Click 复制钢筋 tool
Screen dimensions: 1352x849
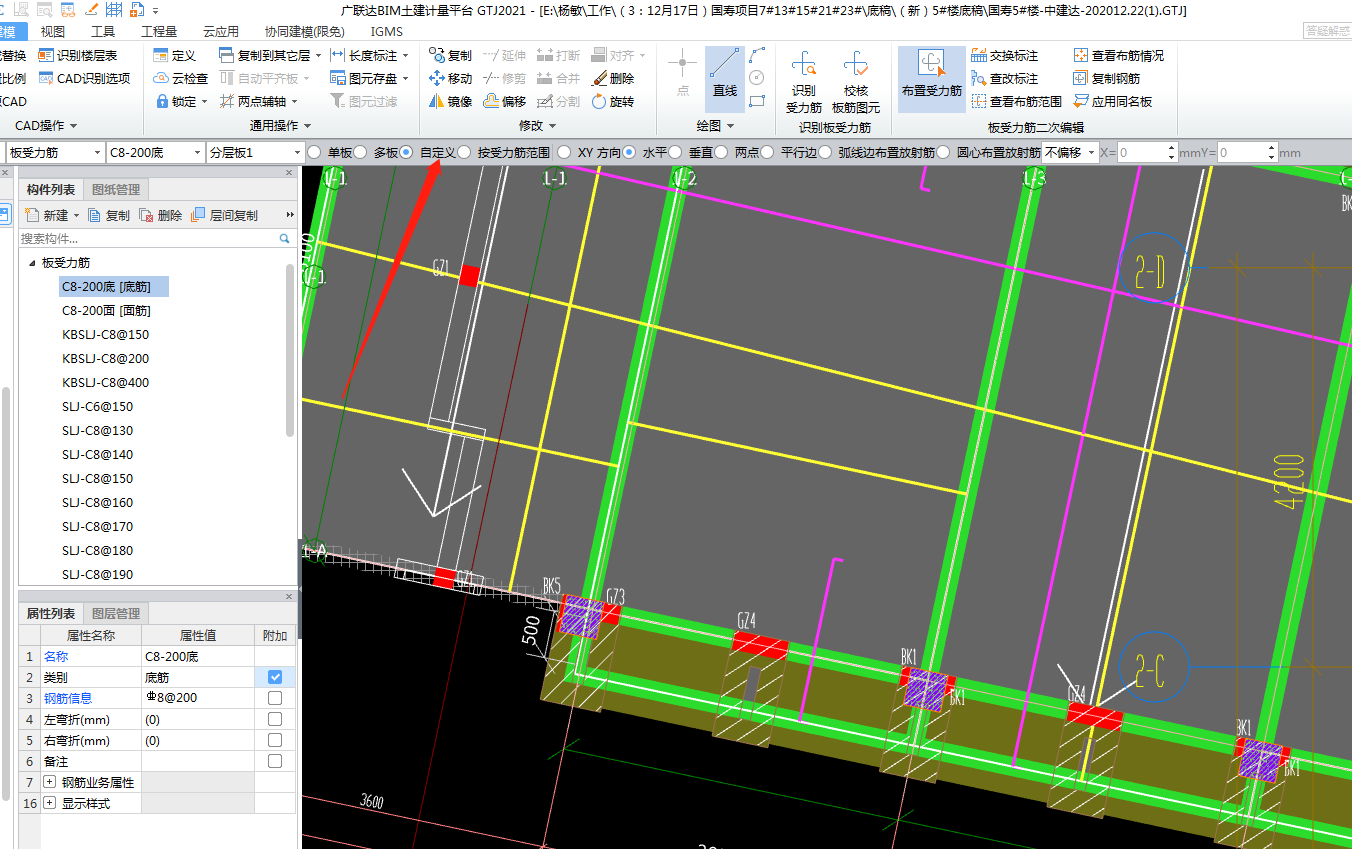(x=1107, y=78)
